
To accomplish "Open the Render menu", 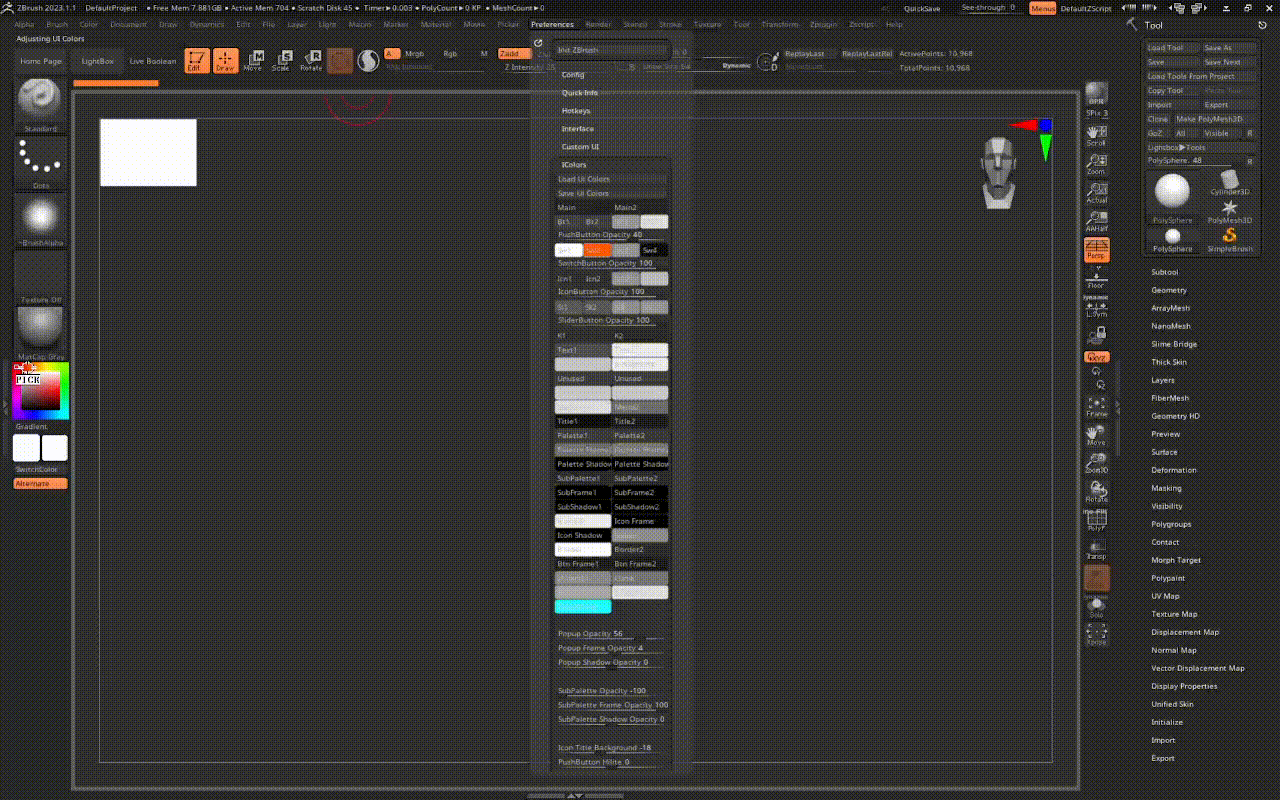I will click(x=598, y=24).
